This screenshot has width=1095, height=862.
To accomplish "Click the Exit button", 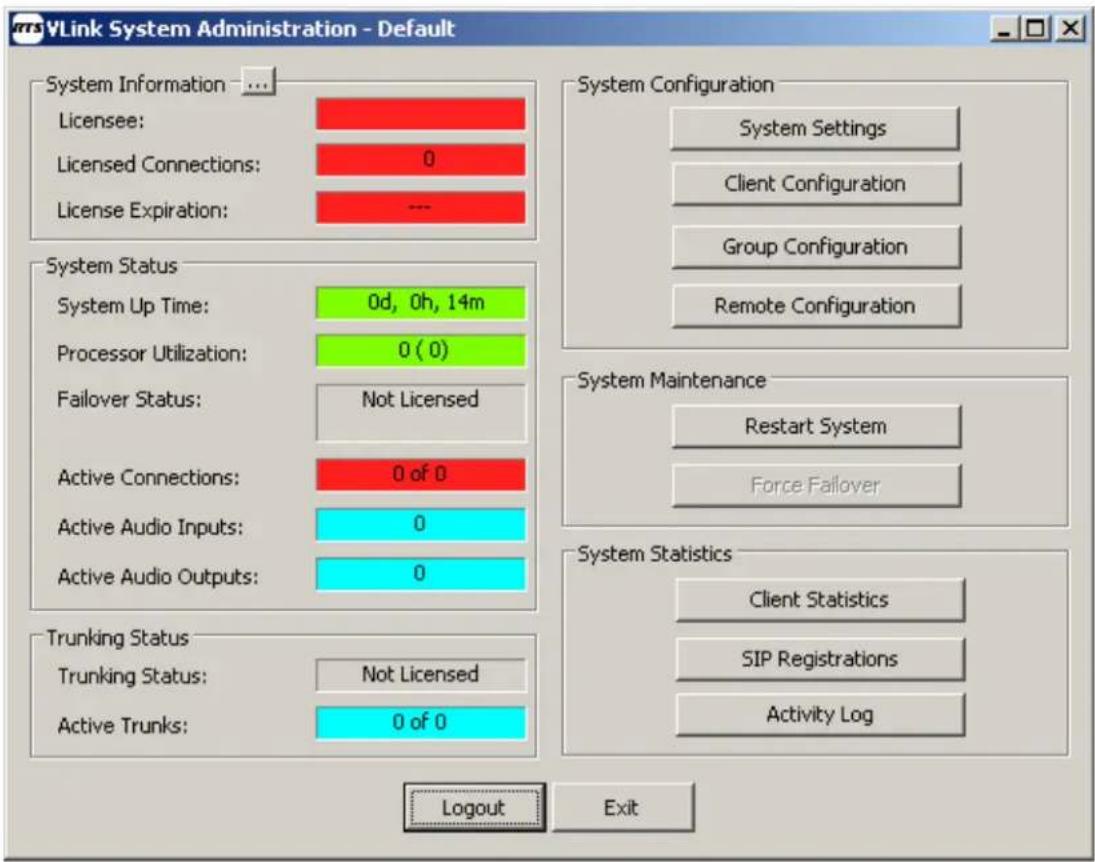I will (x=623, y=808).
